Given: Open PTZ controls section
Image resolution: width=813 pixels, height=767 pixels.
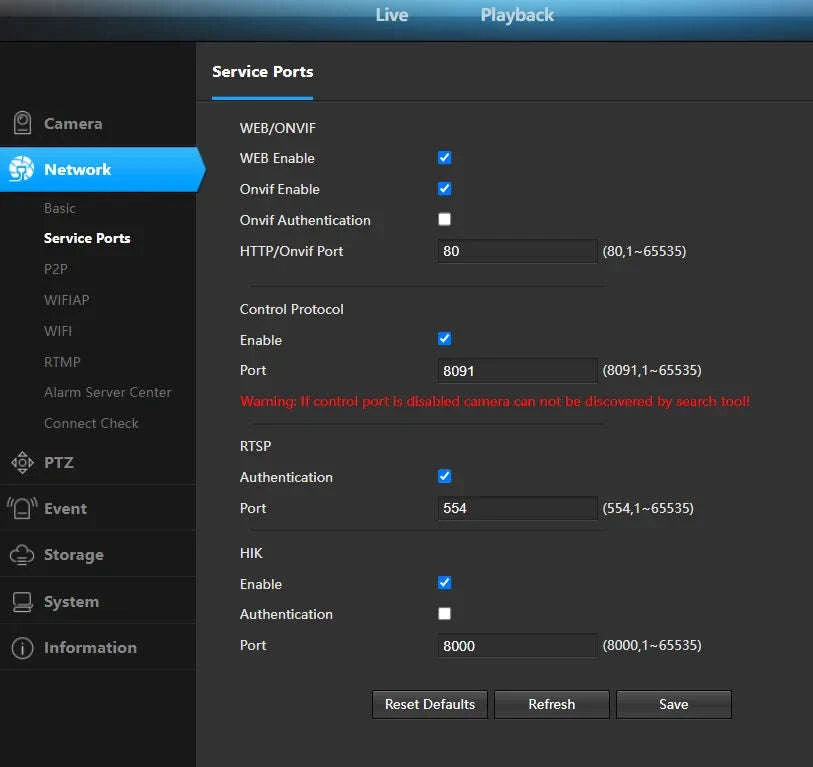Looking at the screenshot, I should [x=22, y=462].
